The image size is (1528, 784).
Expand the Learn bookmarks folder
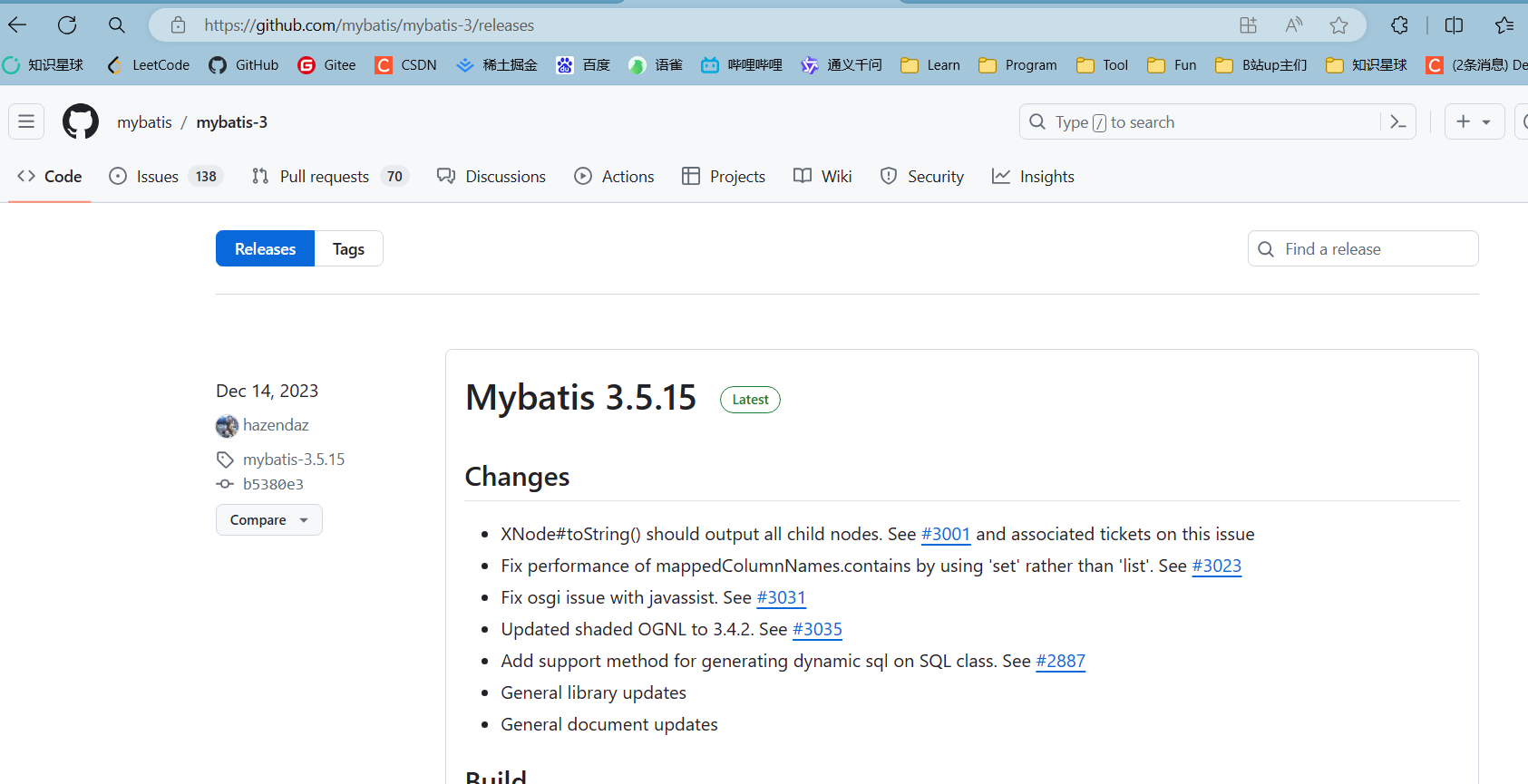tap(930, 65)
